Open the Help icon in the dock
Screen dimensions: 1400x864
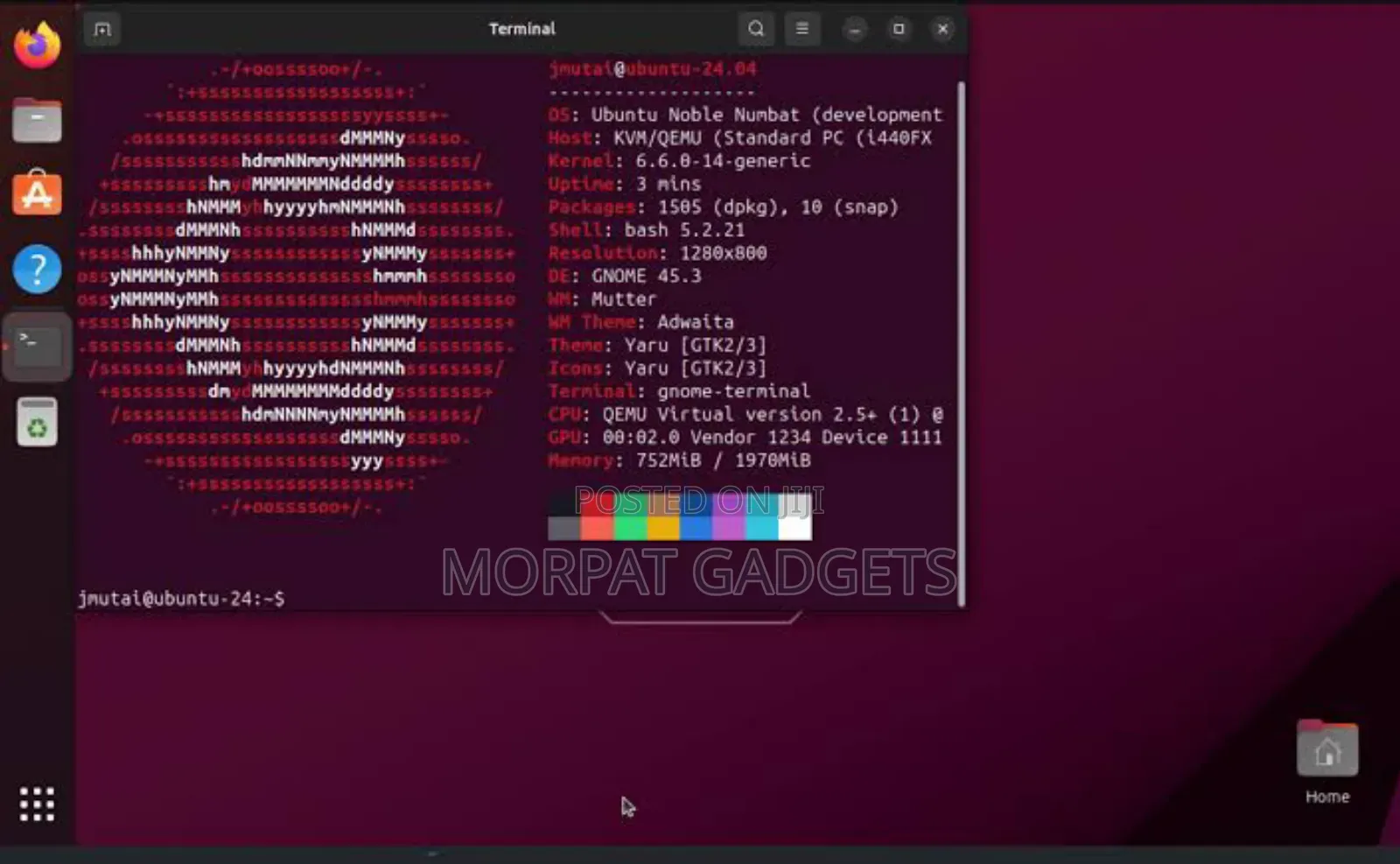coord(37,269)
